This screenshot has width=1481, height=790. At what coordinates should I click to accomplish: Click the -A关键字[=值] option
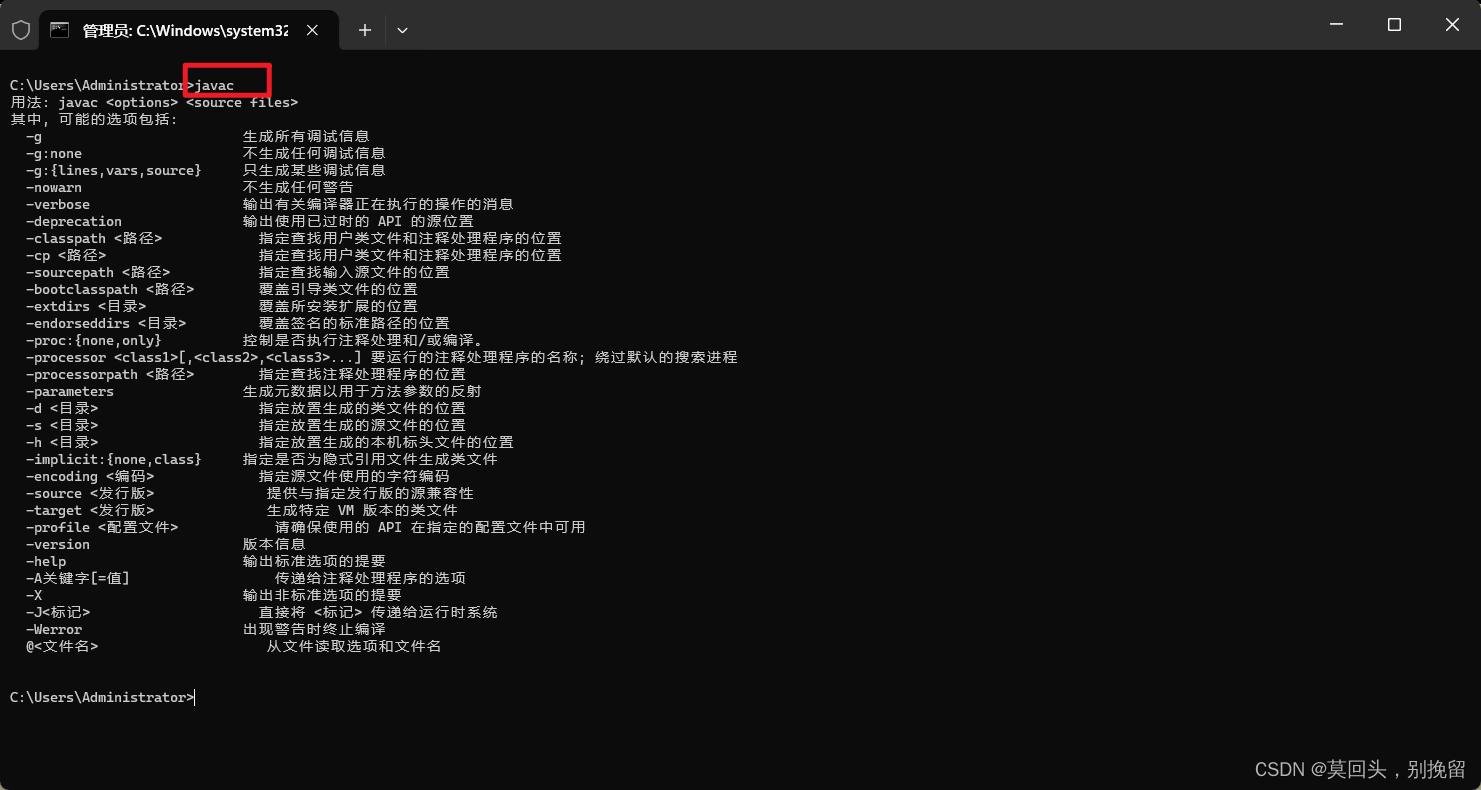78,579
